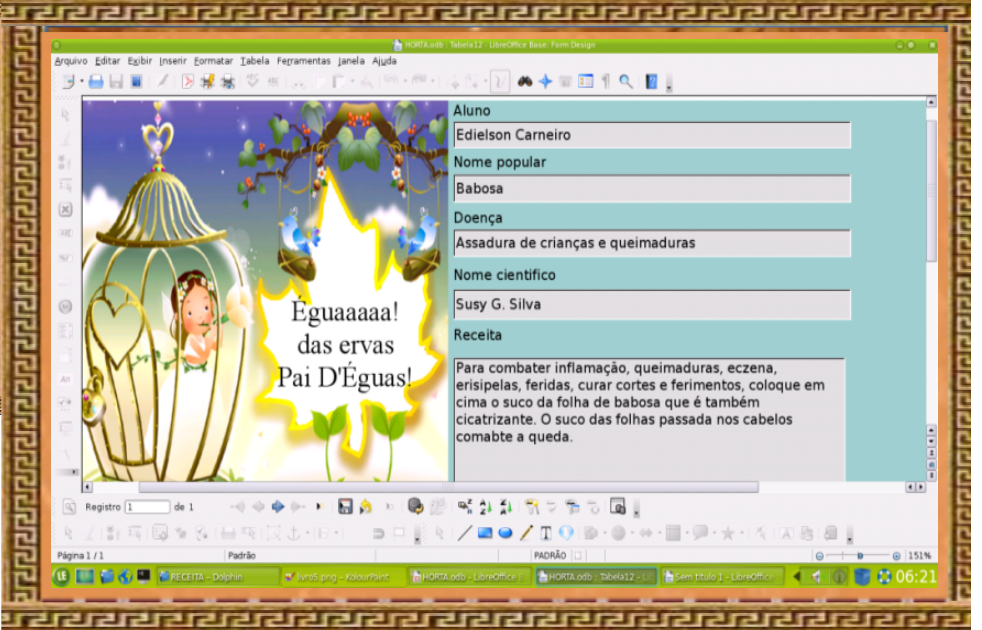Viewport: 982px width, 630px height.
Task: Open the Arquivo menu
Action: click(x=71, y=61)
